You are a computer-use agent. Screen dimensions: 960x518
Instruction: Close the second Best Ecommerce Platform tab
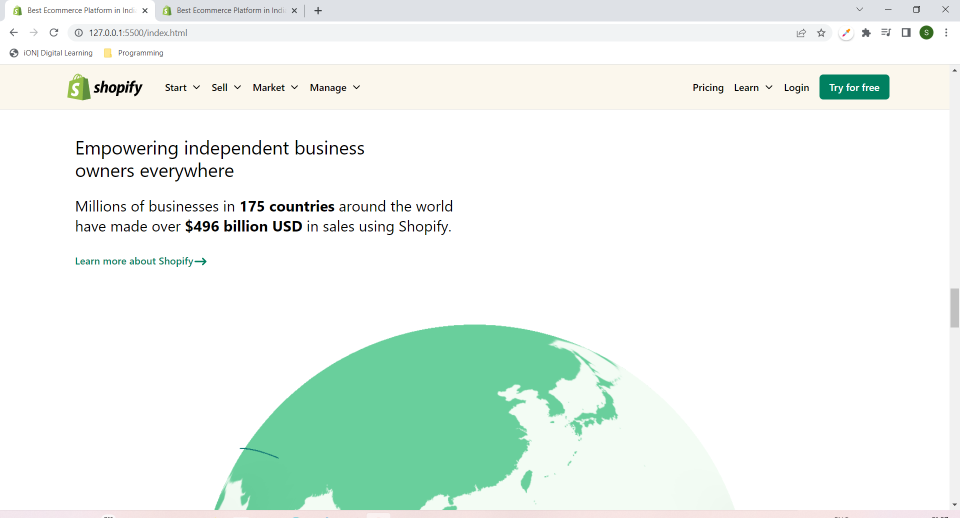pyautogui.click(x=294, y=10)
